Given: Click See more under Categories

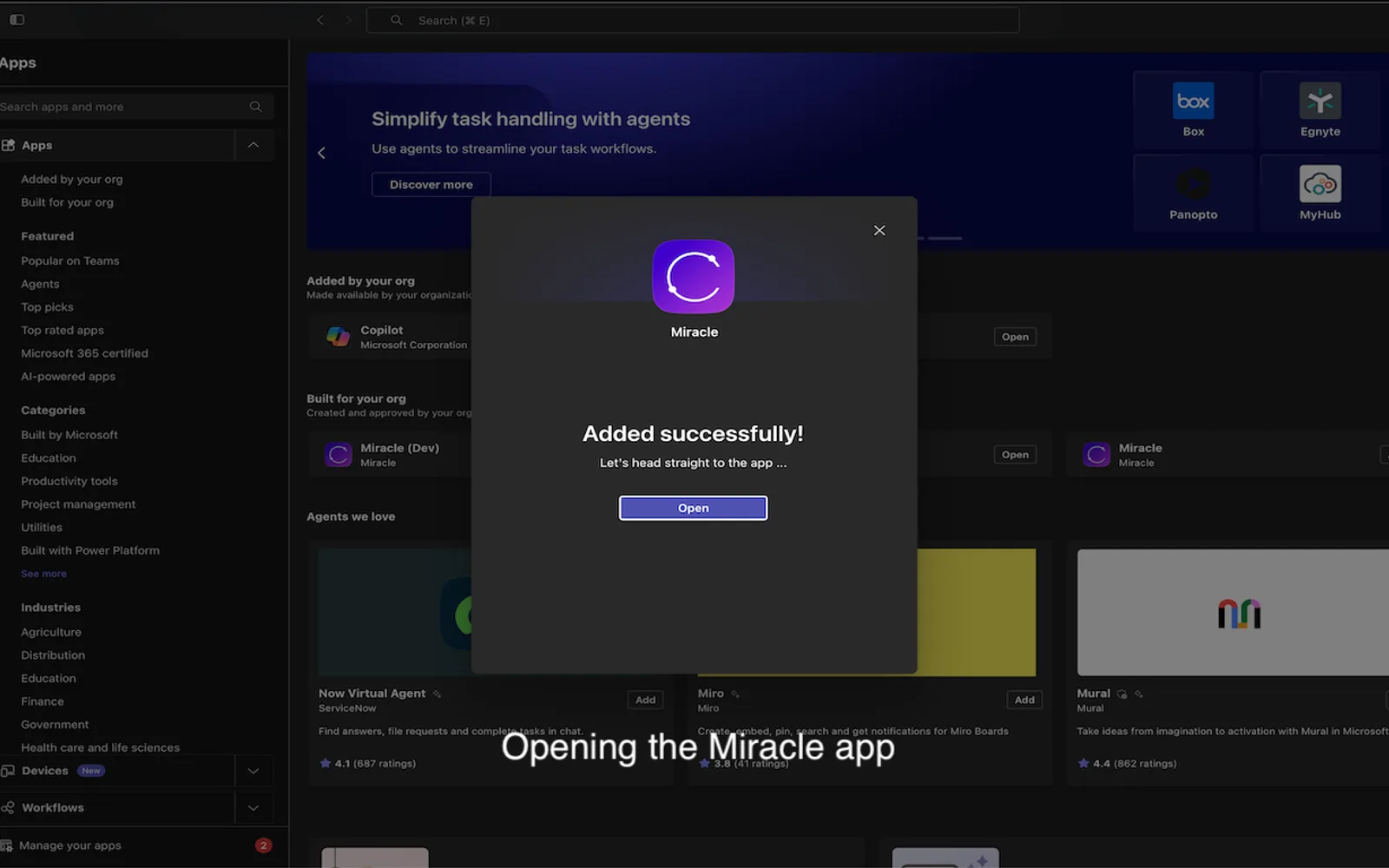Looking at the screenshot, I should point(43,574).
